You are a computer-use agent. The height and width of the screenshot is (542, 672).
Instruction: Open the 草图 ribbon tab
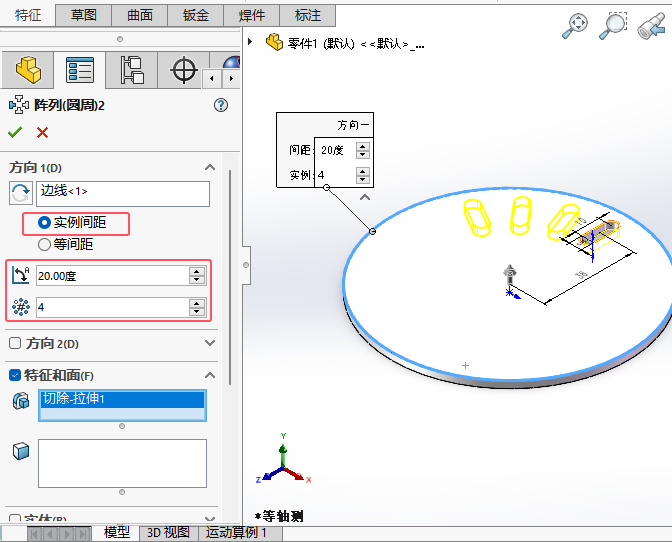[x=84, y=15]
